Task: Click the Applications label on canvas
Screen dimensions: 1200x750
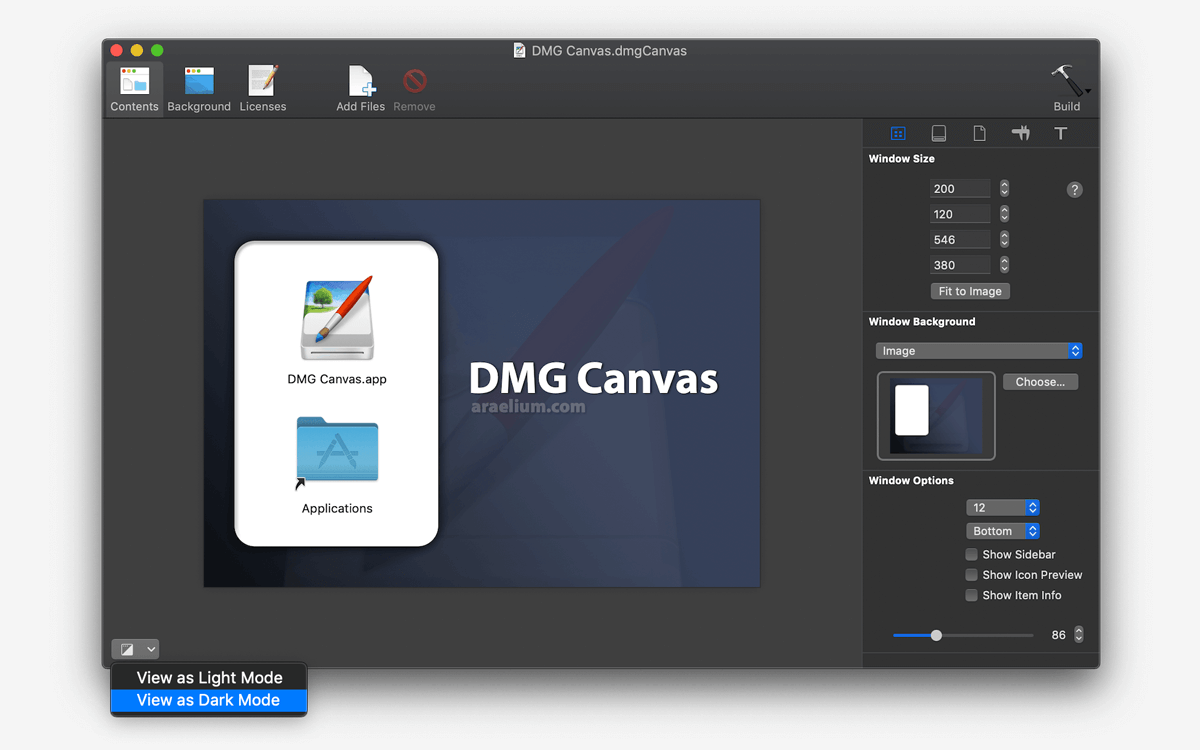Action: (337, 508)
